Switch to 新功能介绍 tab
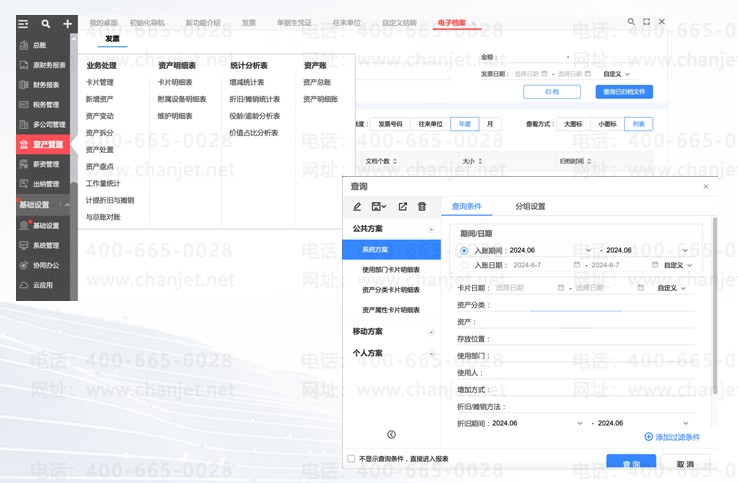This screenshot has height=483, width=738. pos(203,23)
